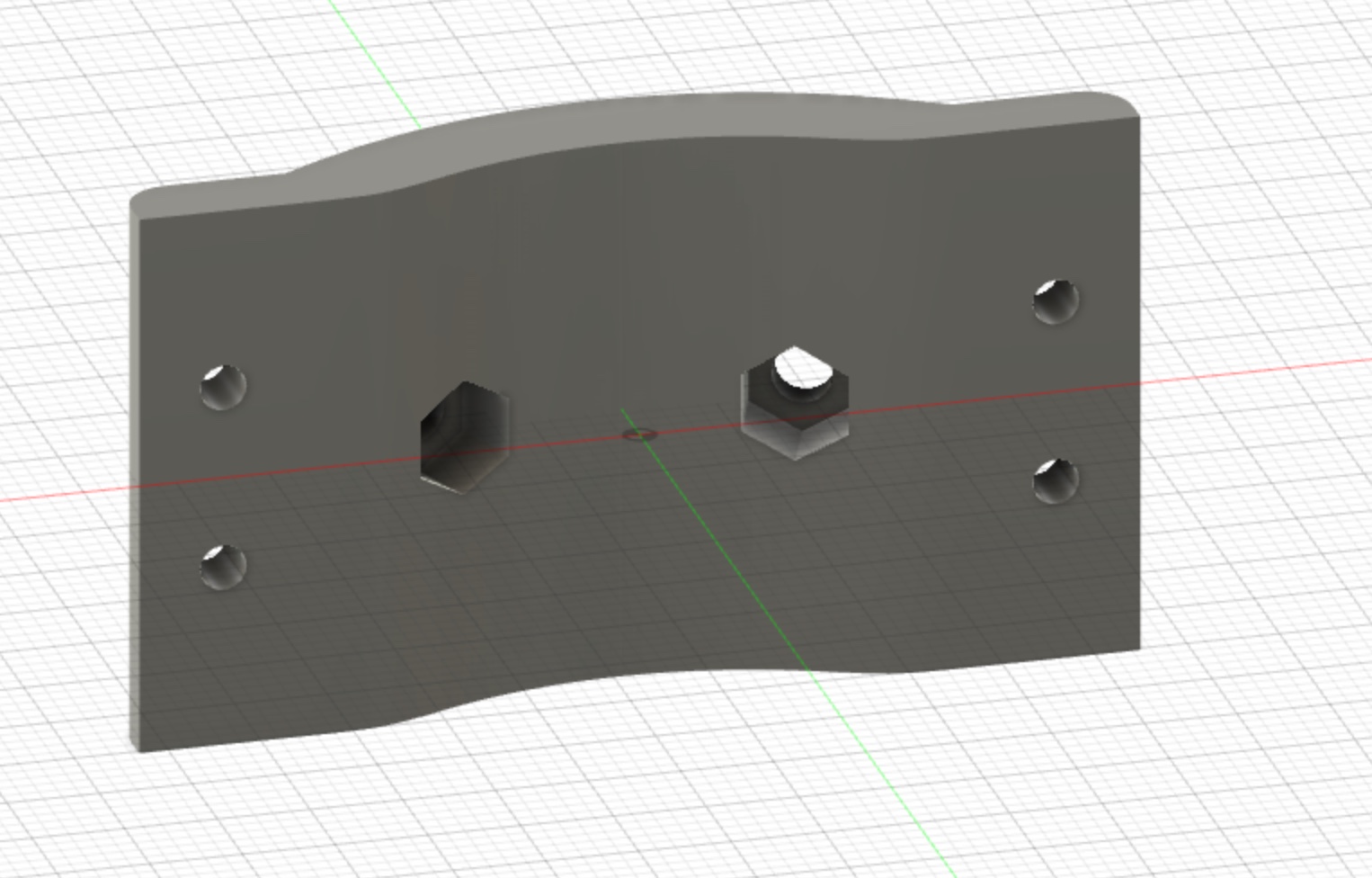Image resolution: width=1372 pixels, height=878 pixels.
Task: Select the upper-left round mounting hole
Action: pos(223,387)
